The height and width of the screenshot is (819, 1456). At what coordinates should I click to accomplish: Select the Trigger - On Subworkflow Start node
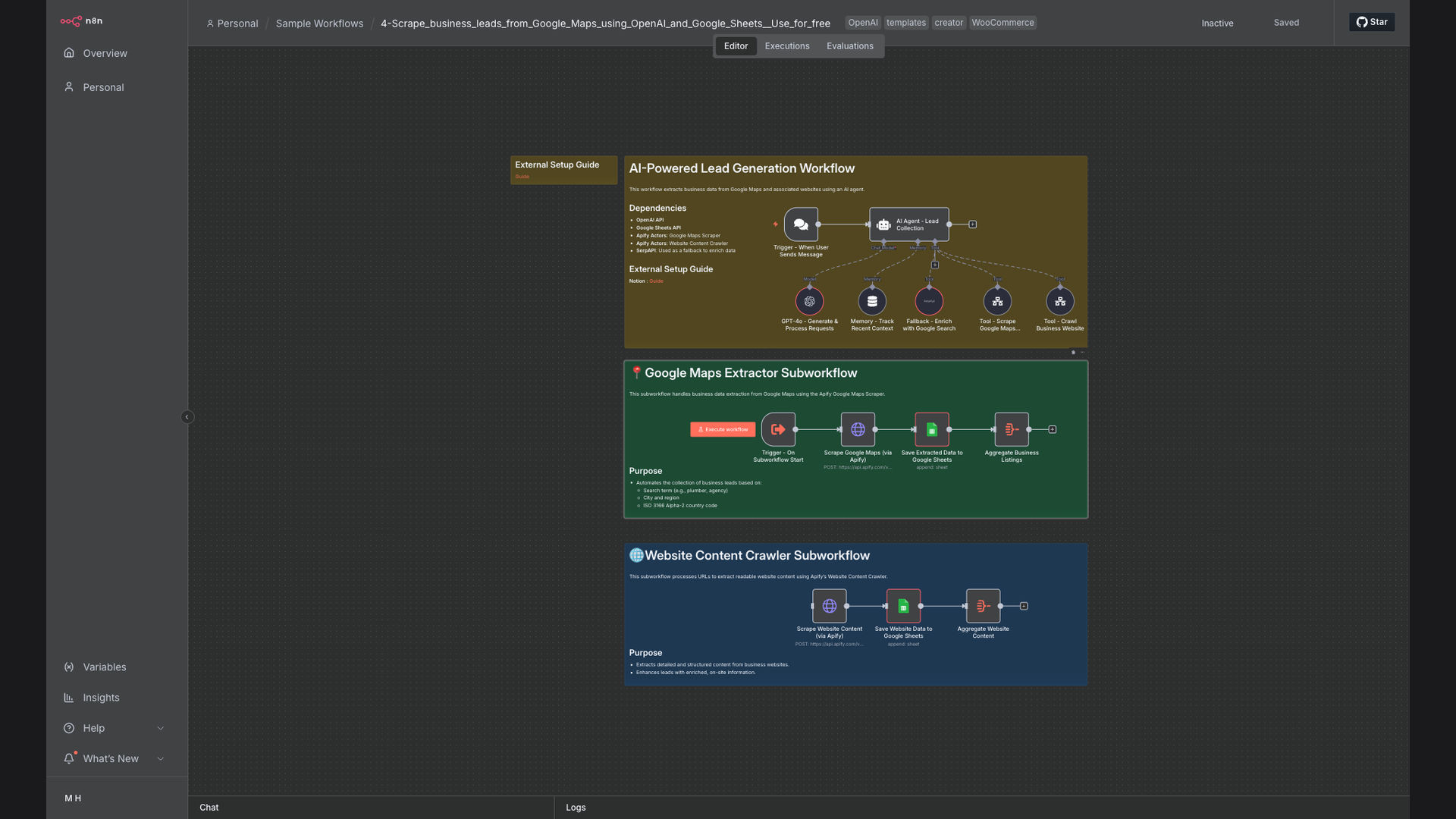click(778, 429)
